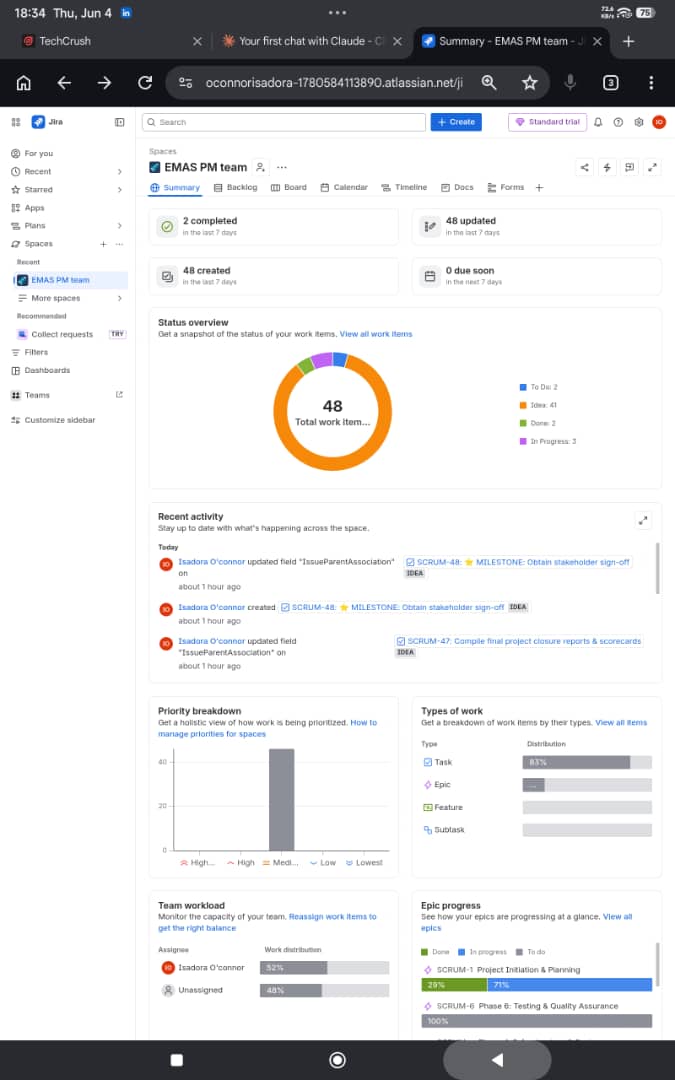Click the Jira search field
The width and height of the screenshot is (675, 1080).
pos(284,122)
